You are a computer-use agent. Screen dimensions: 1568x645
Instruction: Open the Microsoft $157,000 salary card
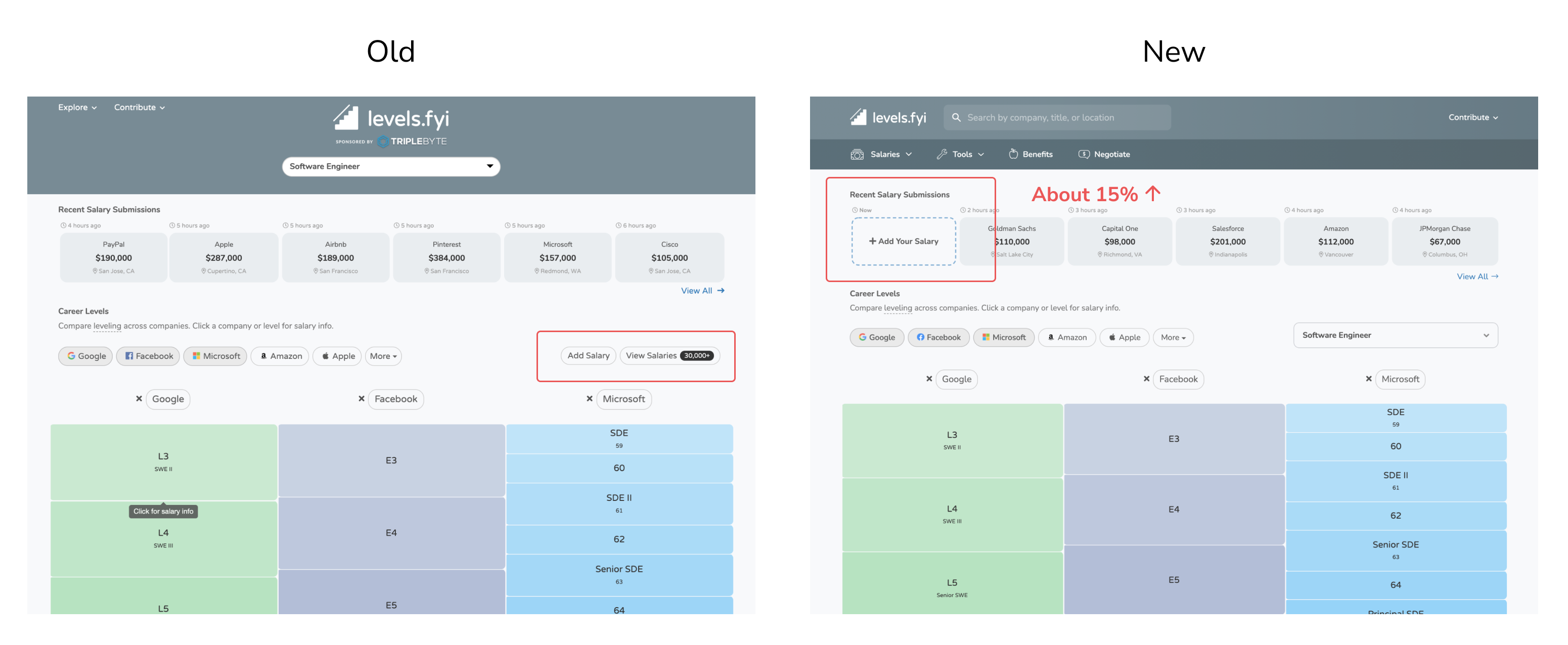558,258
